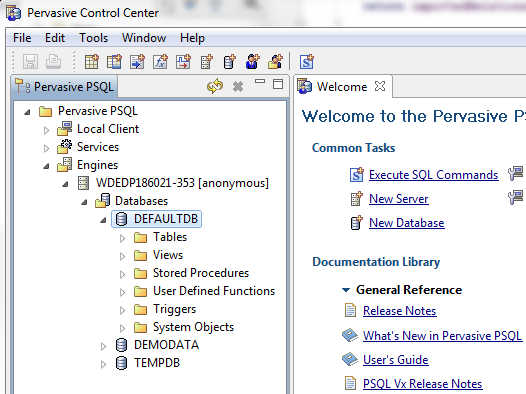
Task: Select the DEMODATA database in tree
Action: click(166, 345)
